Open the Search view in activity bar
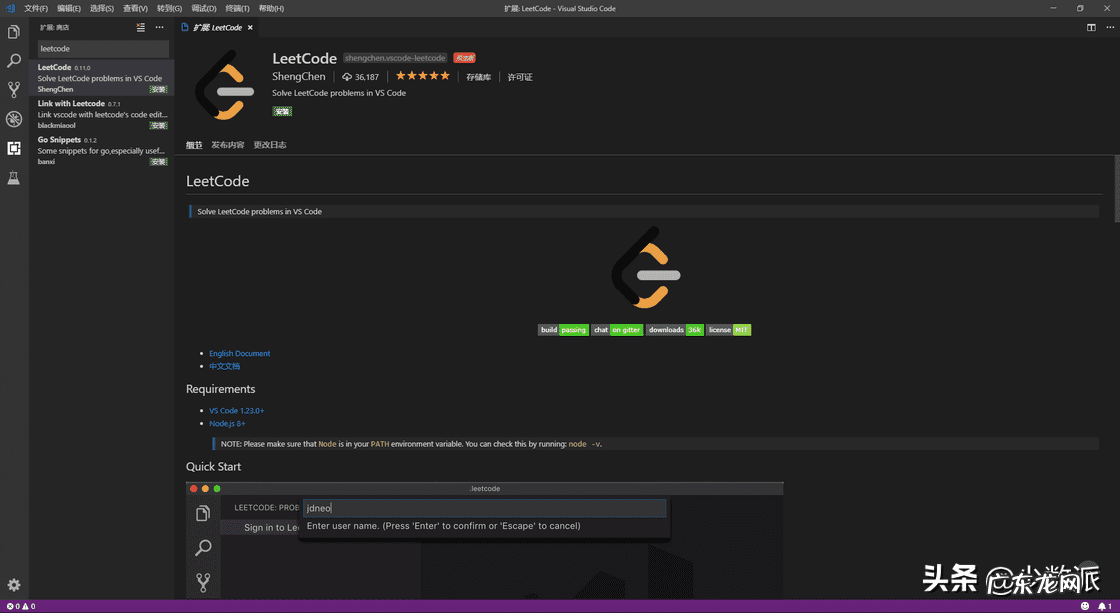This screenshot has width=1120, height=613. (x=14, y=61)
